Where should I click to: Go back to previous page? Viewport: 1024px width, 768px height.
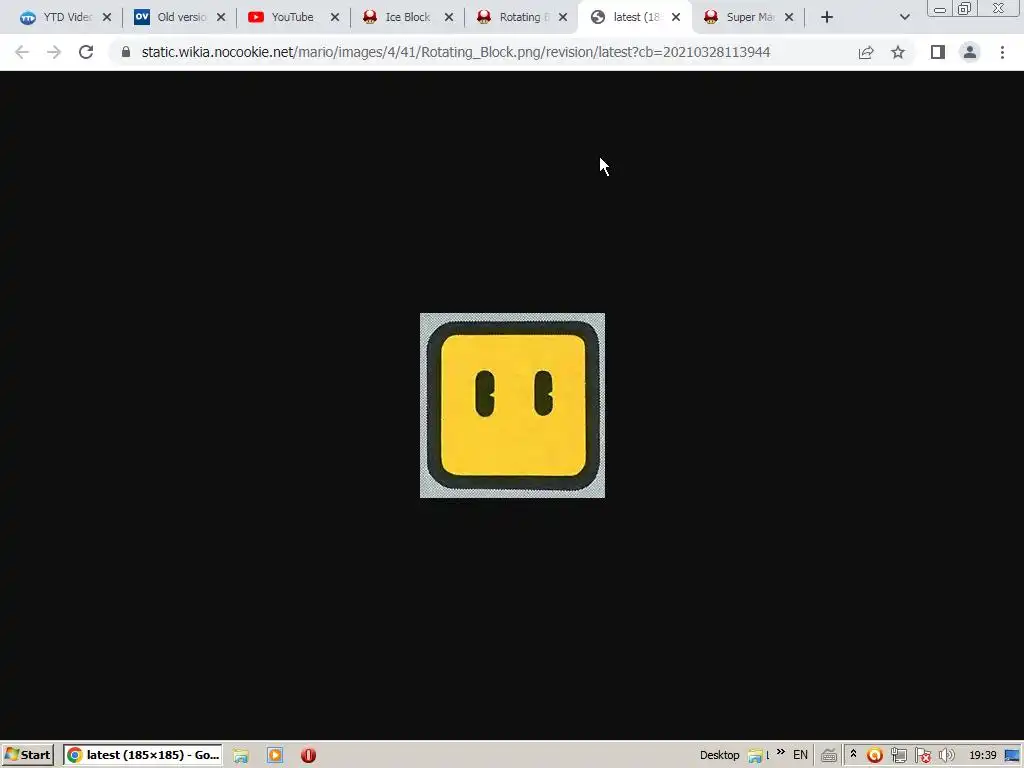(x=22, y=52)
